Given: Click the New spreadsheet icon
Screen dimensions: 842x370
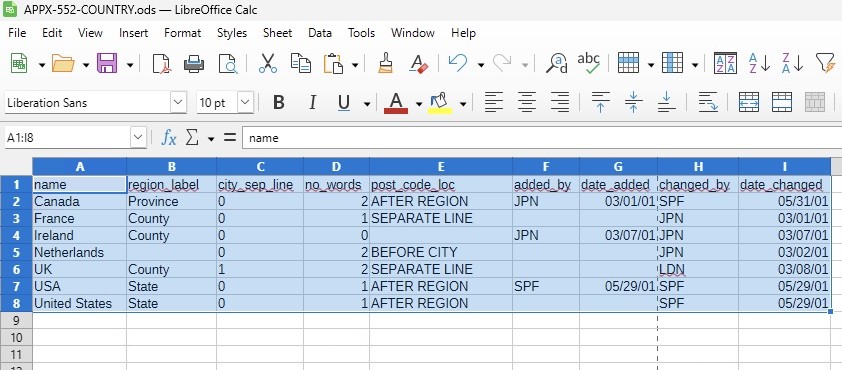Looking at the screenshot, I should coord(20,64).
